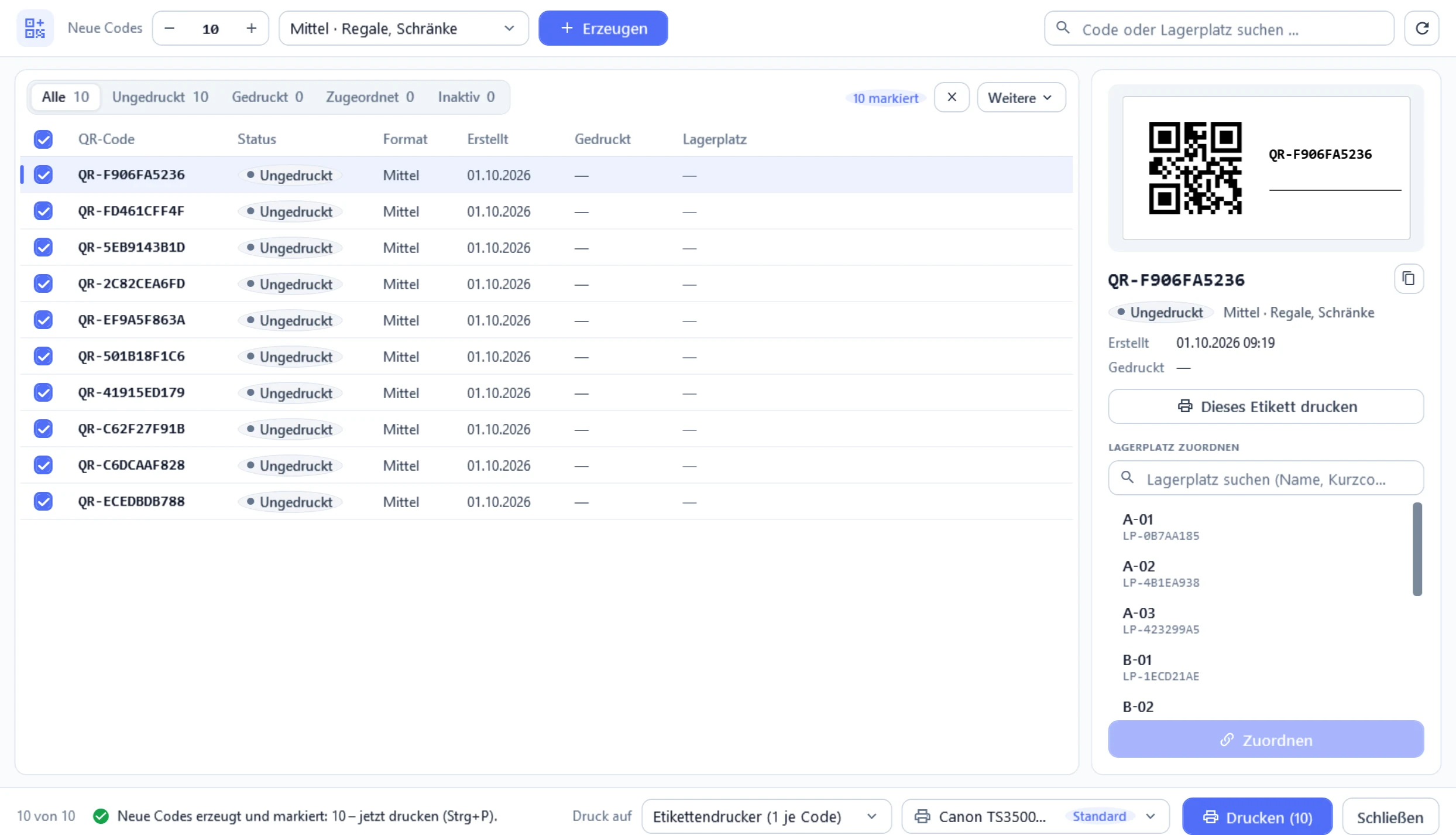Toggle the select-all header checkbox
The image size is (1456, 835).
[43, 139]
